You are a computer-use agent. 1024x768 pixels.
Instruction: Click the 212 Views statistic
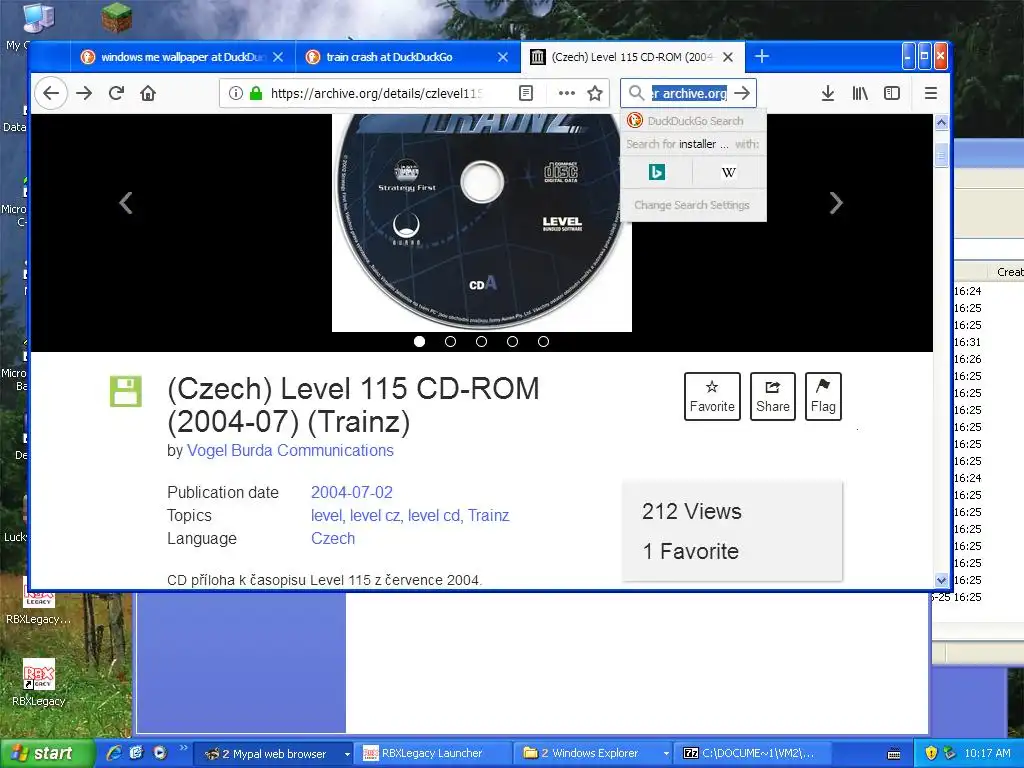(692, 511)
